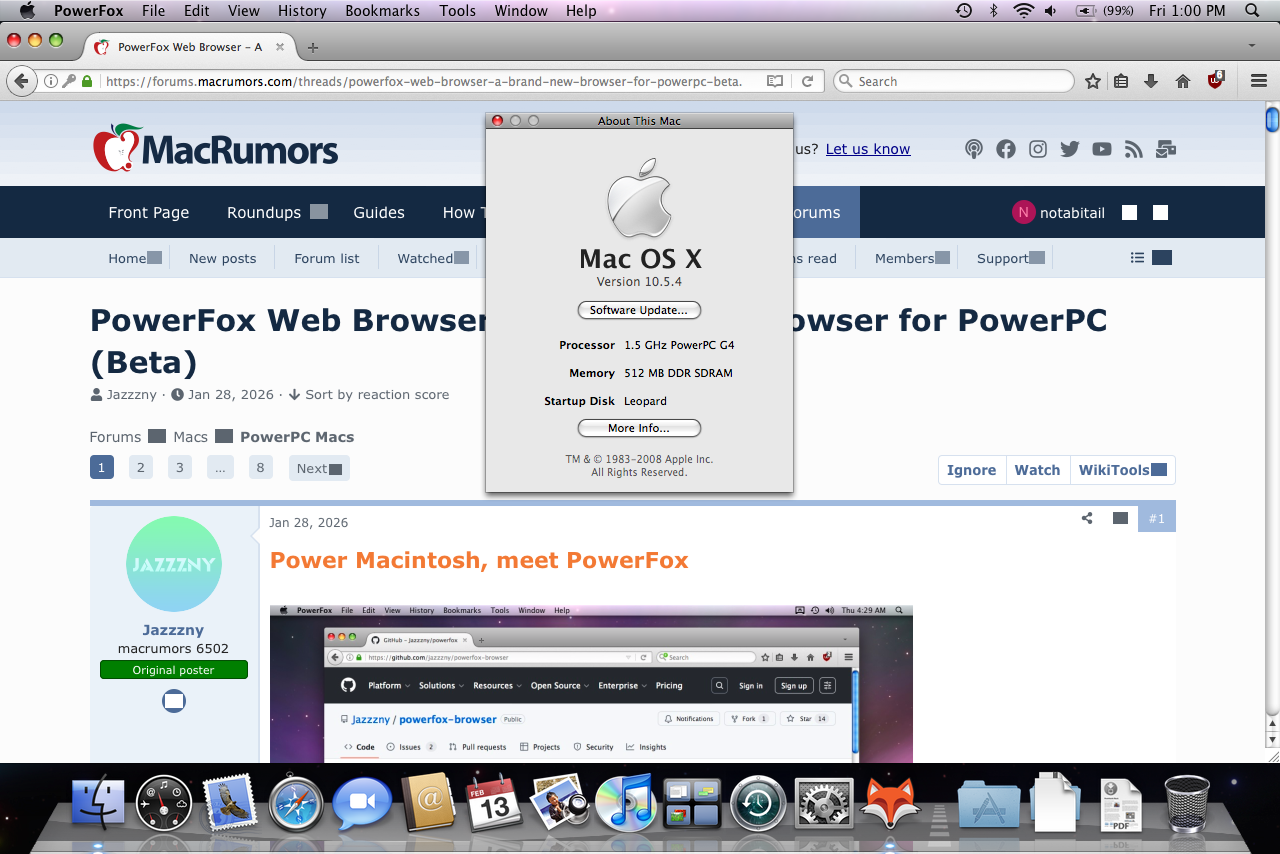Open the Guides nav tab

(x=379, y=212)
